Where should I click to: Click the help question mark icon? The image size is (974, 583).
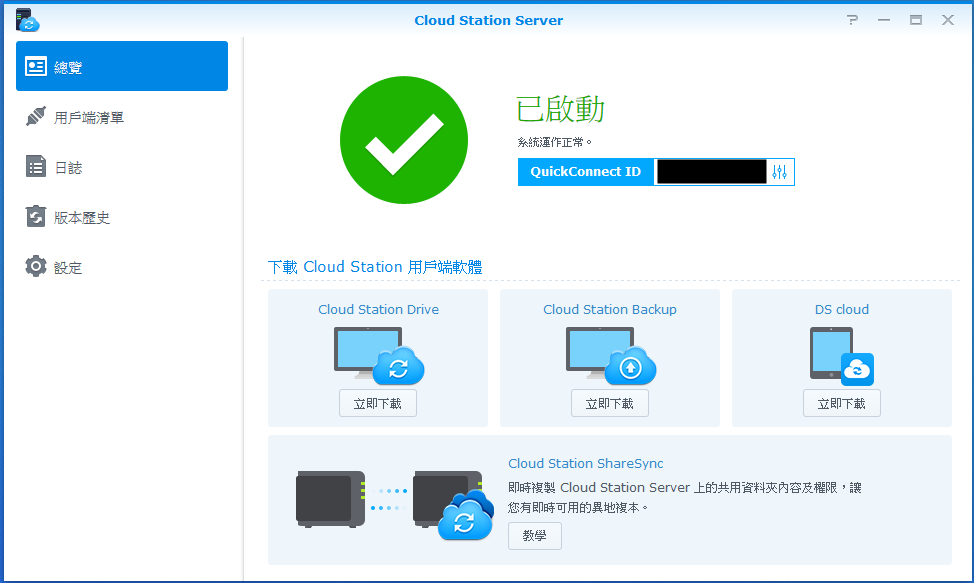pyautogui.click(x=852, y=20)
